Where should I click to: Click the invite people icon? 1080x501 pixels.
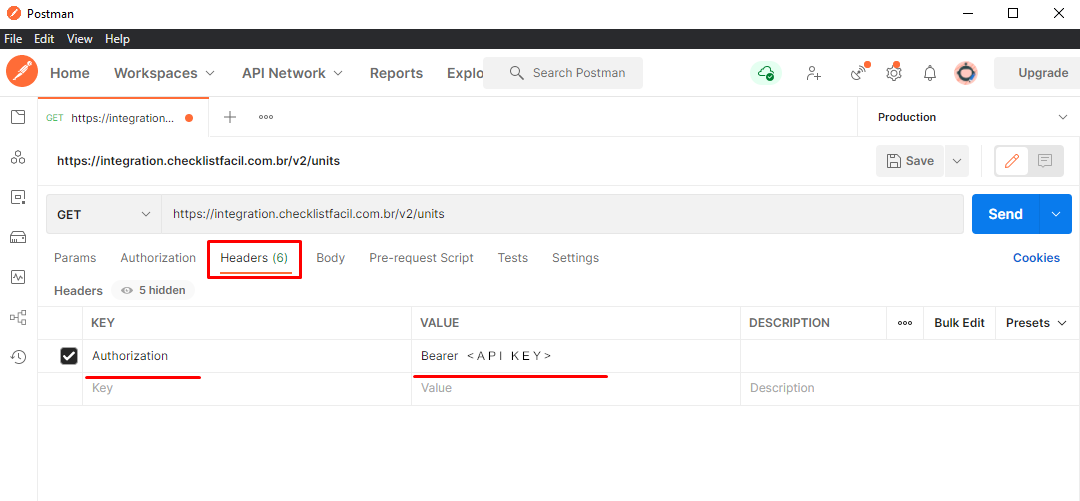[x=813, y=72]
